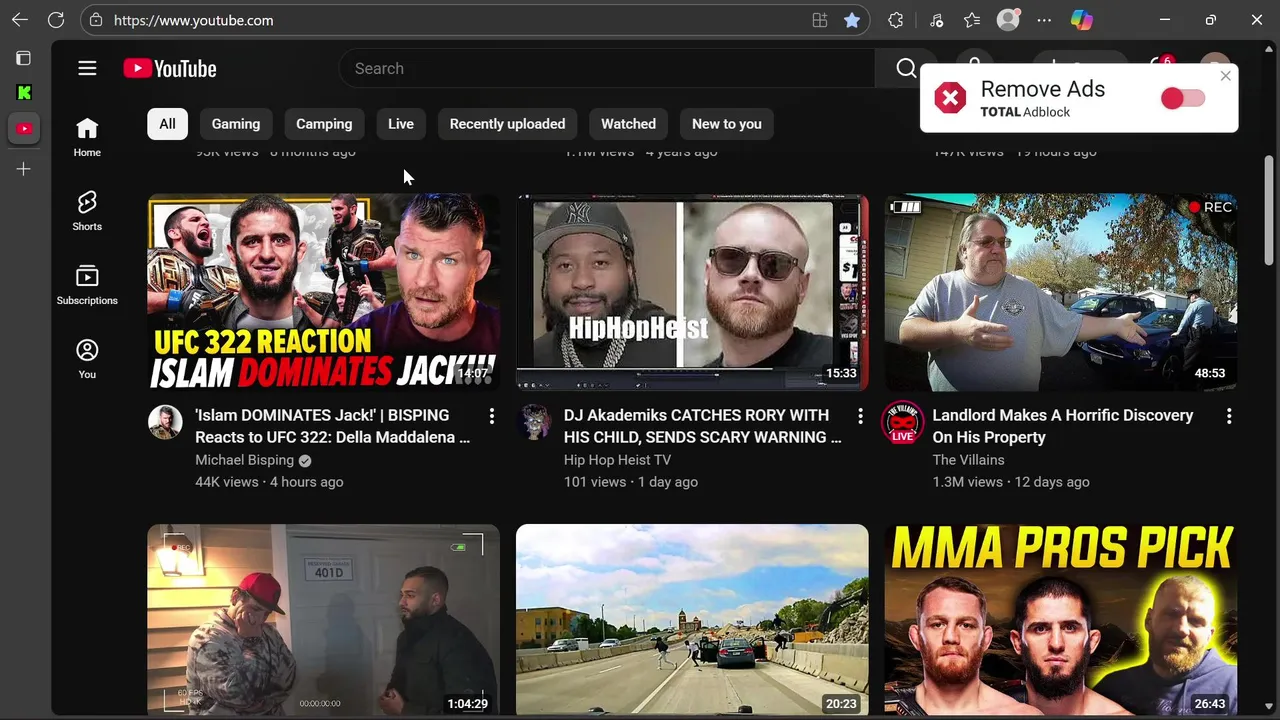Open tab actions icon in vertical tabs
1280x720 pixels.
click(23, 58)
